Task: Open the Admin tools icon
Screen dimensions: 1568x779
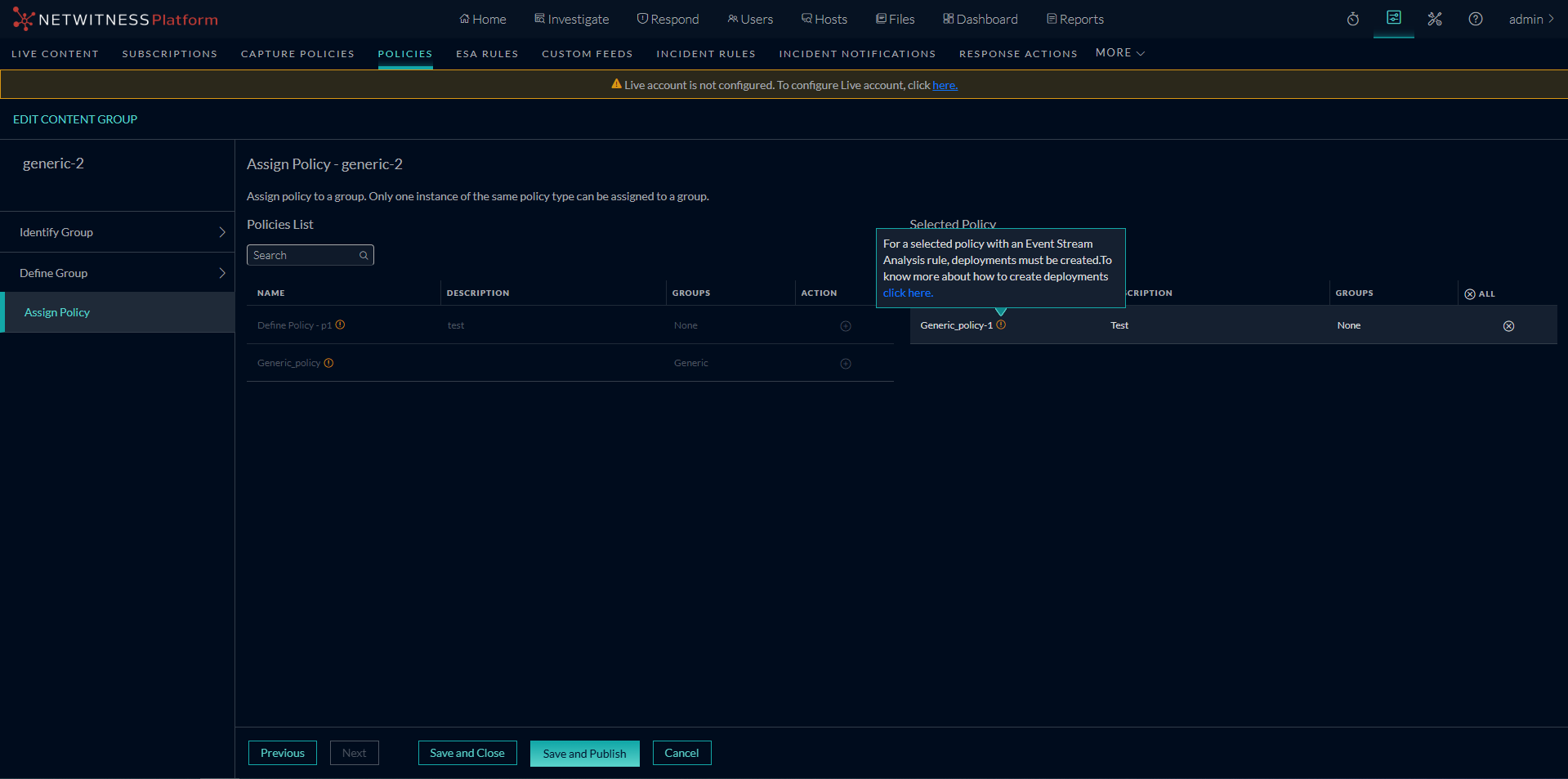Action: coord(1435,19)
